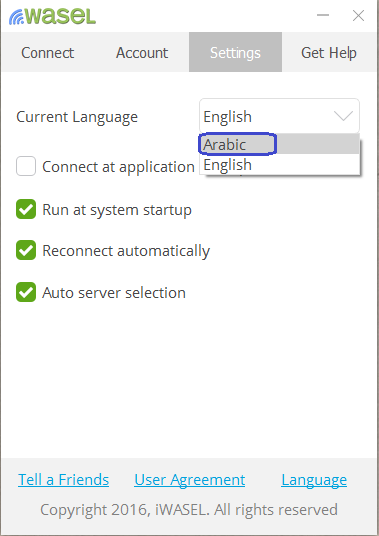Click the Run at system startup label
The image size is (379, 536).
[117, 210]
